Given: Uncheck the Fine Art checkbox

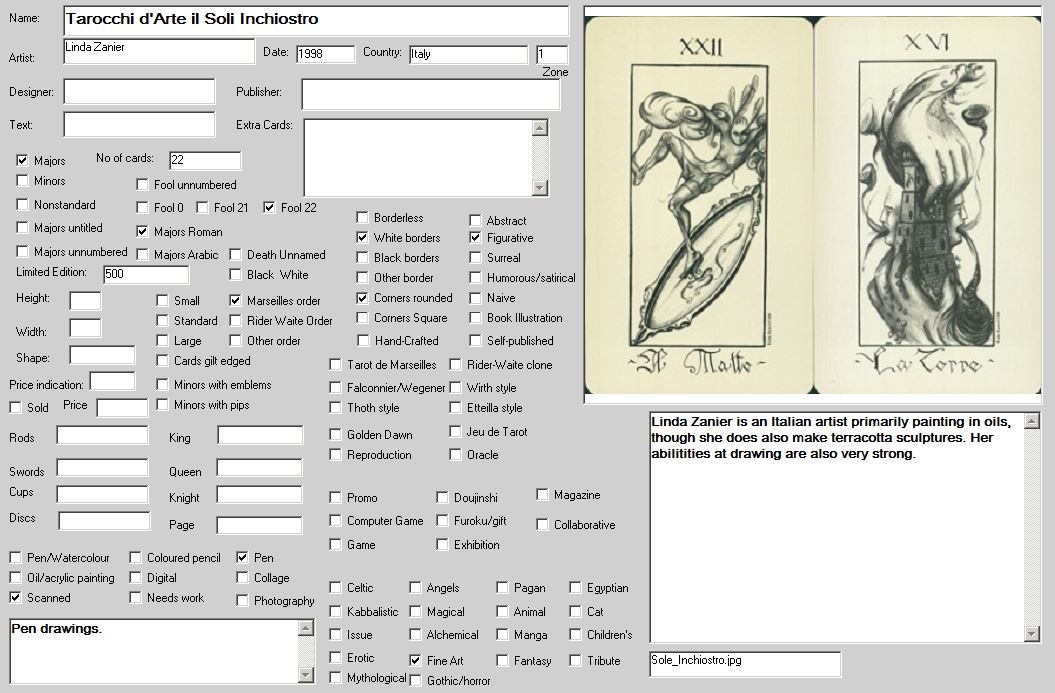Looking at the screenshot, I should click(x=415, y=661).
